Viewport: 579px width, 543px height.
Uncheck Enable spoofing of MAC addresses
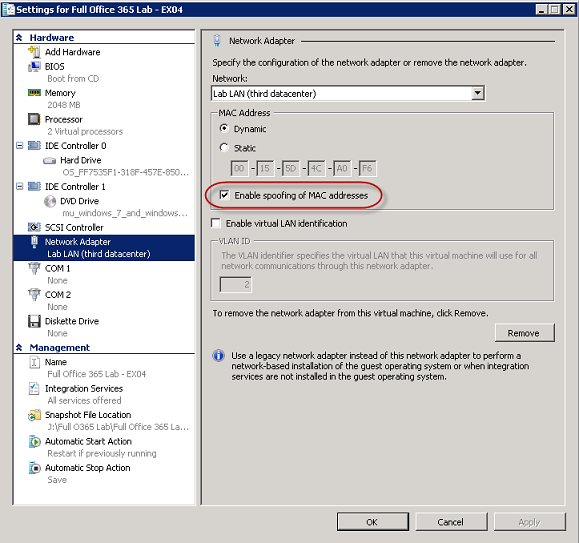pyautogui.click(x=224, y=195)
